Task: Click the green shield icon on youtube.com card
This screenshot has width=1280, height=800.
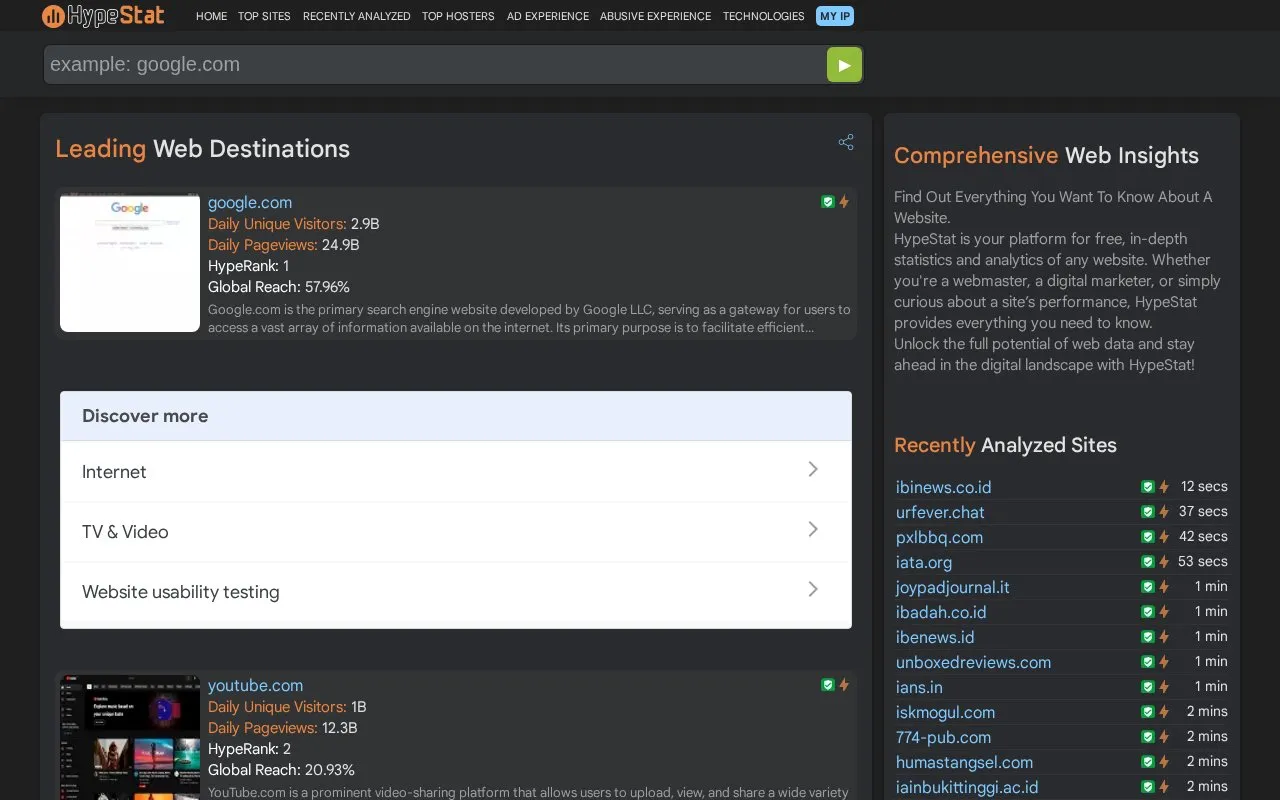Action: [828, 685]
